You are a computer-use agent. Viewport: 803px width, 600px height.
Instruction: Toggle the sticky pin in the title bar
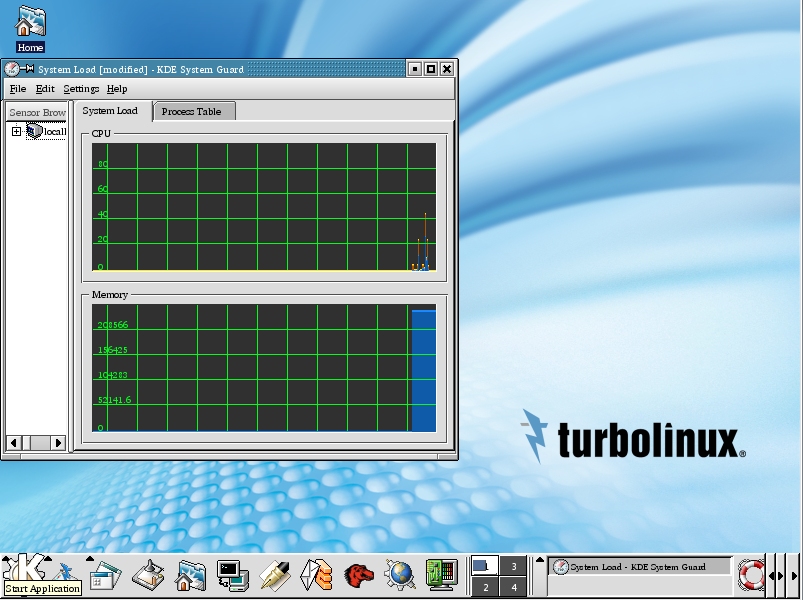(28, 69)
